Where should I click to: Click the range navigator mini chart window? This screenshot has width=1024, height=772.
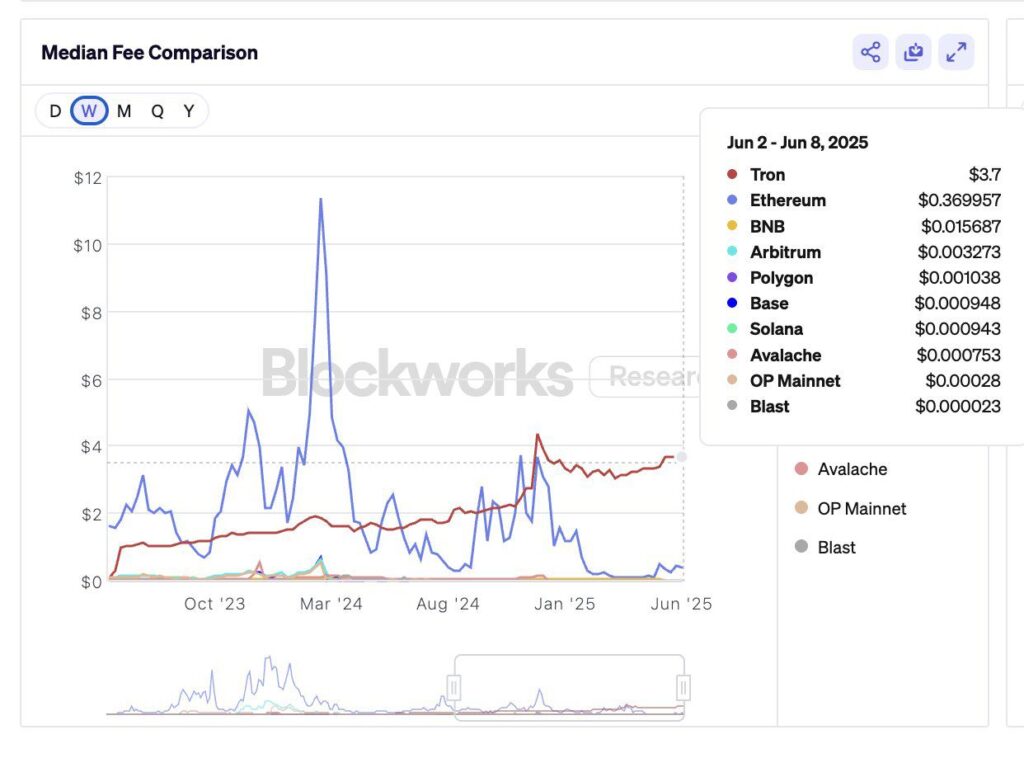569,687
